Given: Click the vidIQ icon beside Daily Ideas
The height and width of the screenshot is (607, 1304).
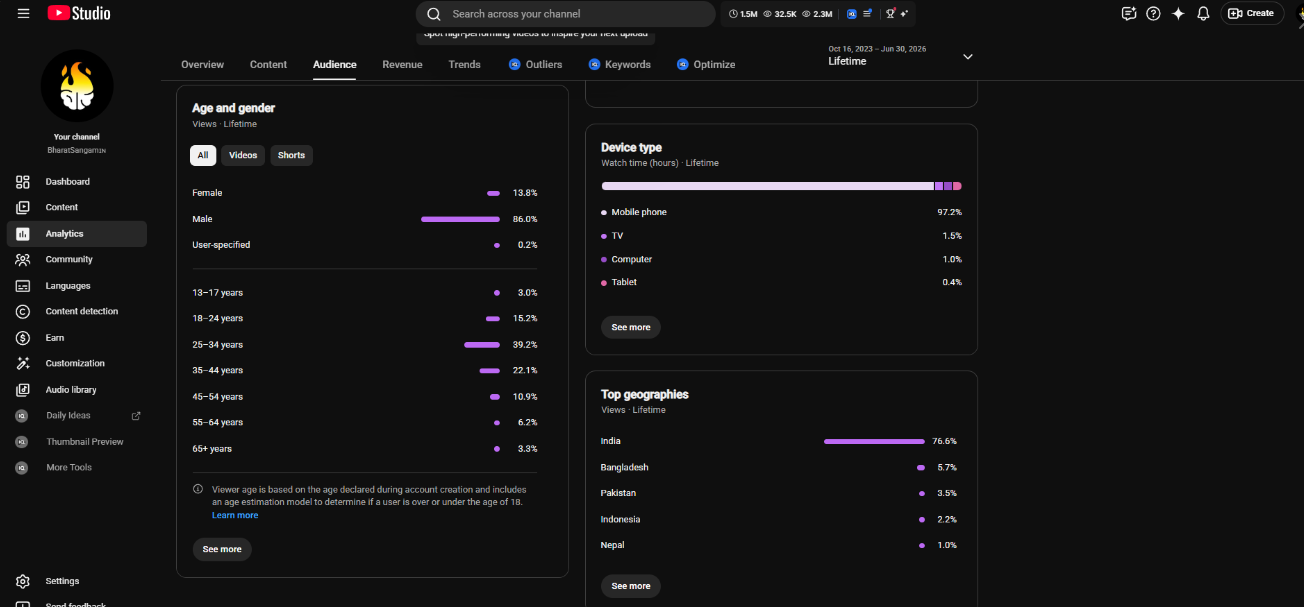Looking at the screenshot, I should (22, 416).
